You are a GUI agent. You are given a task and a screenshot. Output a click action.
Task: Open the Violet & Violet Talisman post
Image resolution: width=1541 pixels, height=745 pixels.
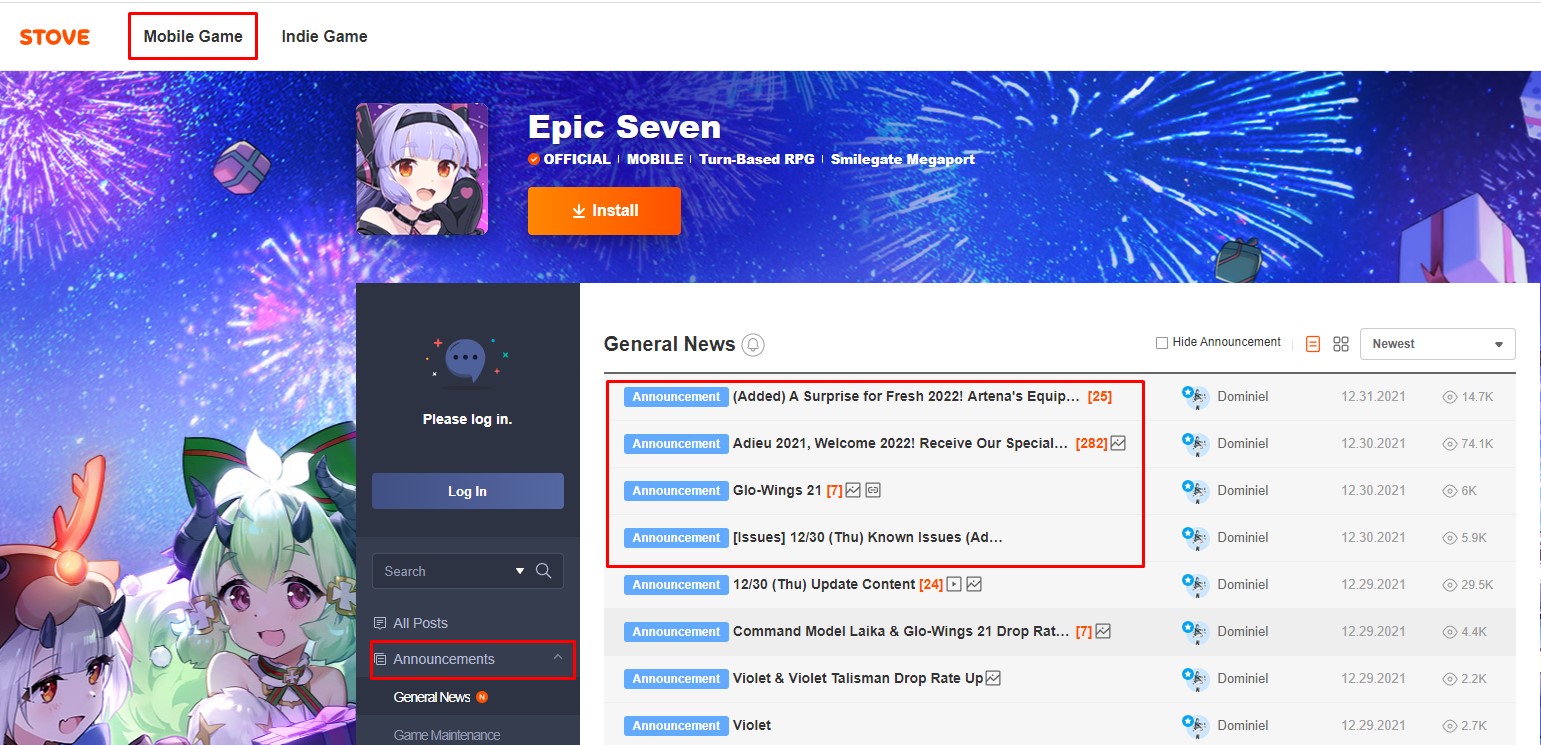click(858, 679)
